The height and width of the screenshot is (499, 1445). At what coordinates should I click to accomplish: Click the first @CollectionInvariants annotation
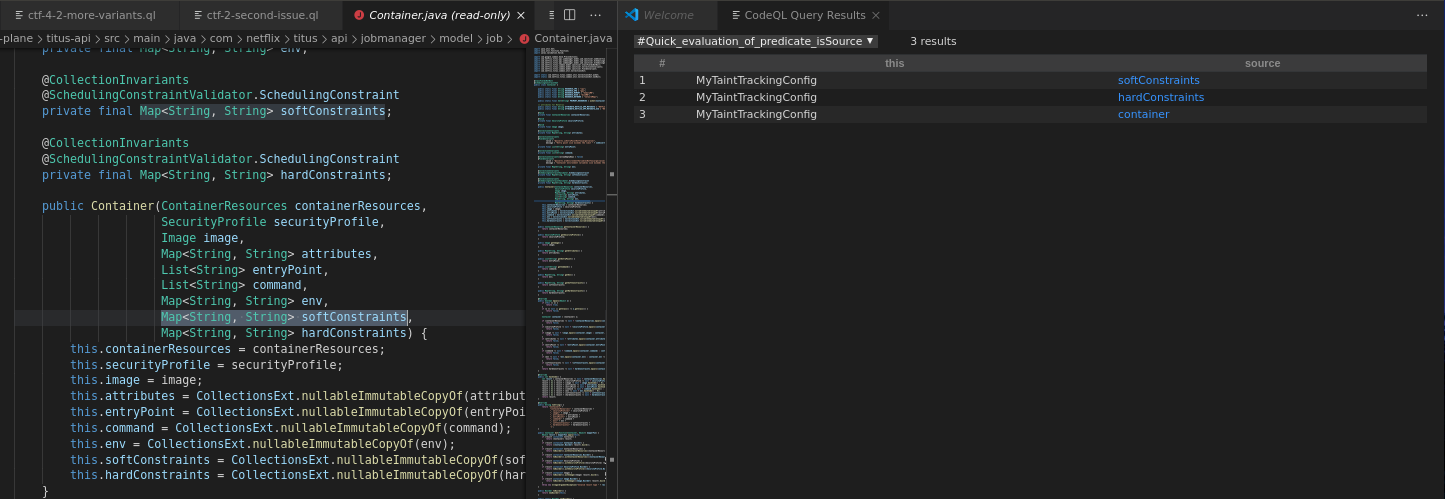(x=115, y=79)
